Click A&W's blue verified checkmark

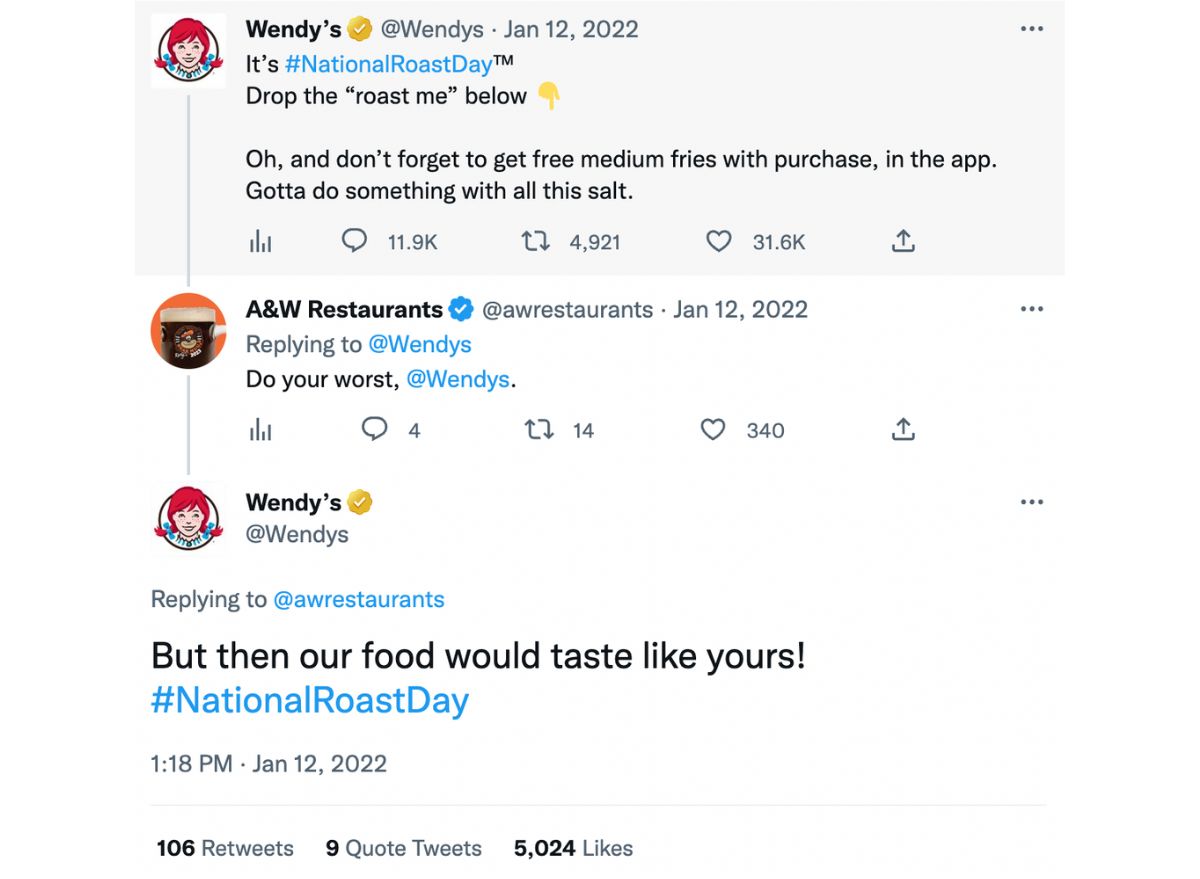click(x=460, y=309)
